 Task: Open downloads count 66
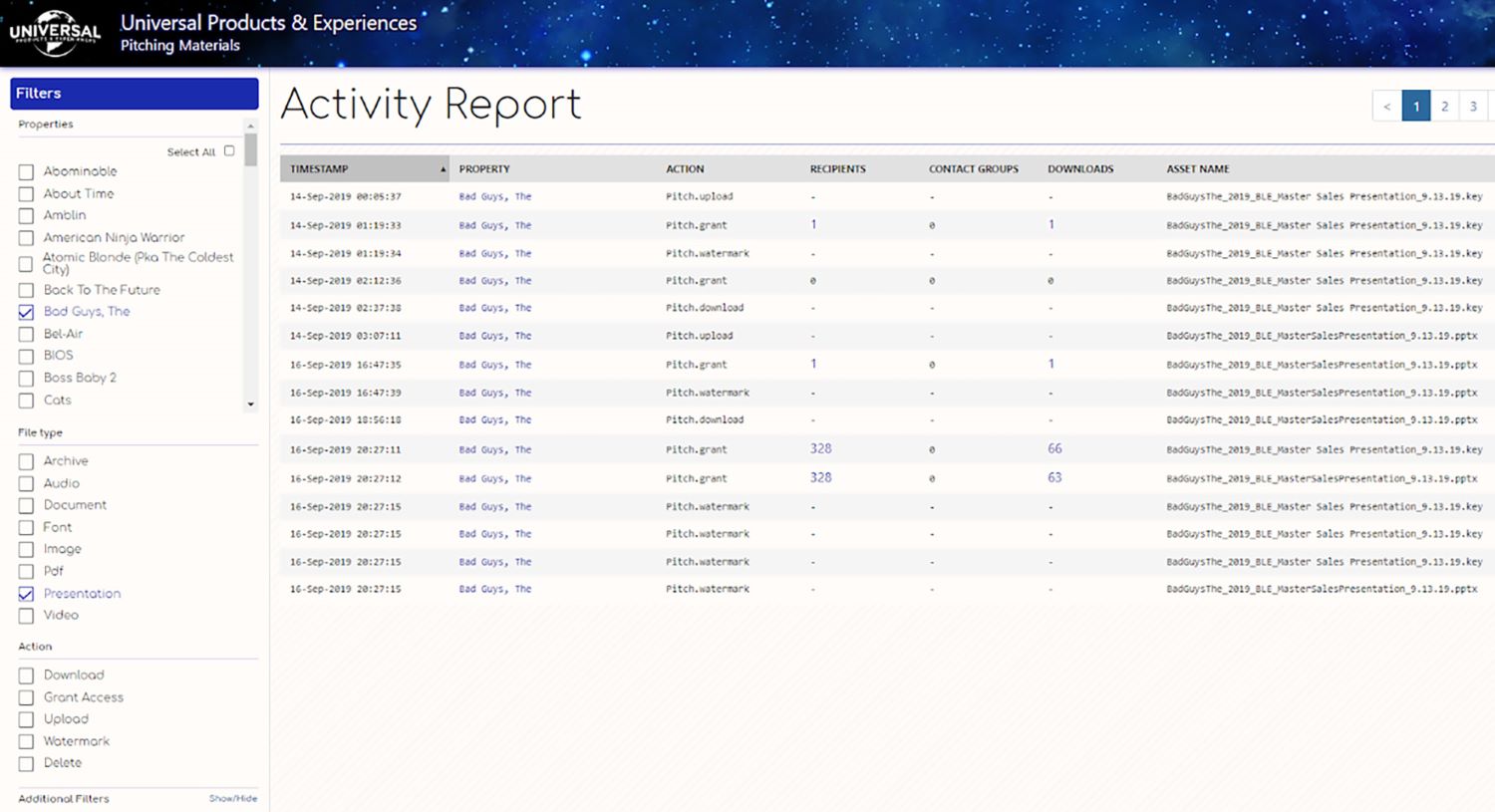pos(1054,448)
